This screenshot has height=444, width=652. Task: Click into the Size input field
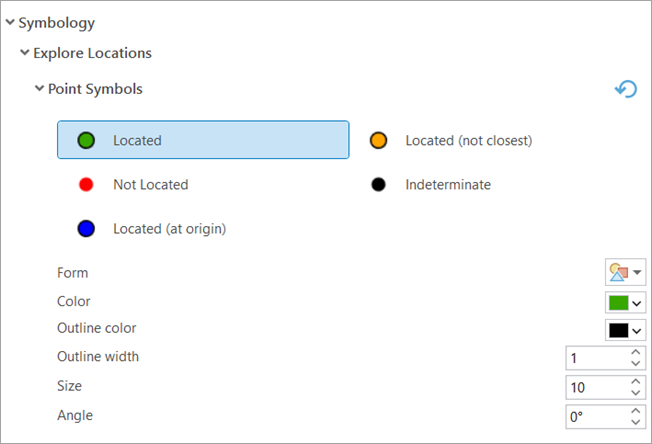coord(597,387)
